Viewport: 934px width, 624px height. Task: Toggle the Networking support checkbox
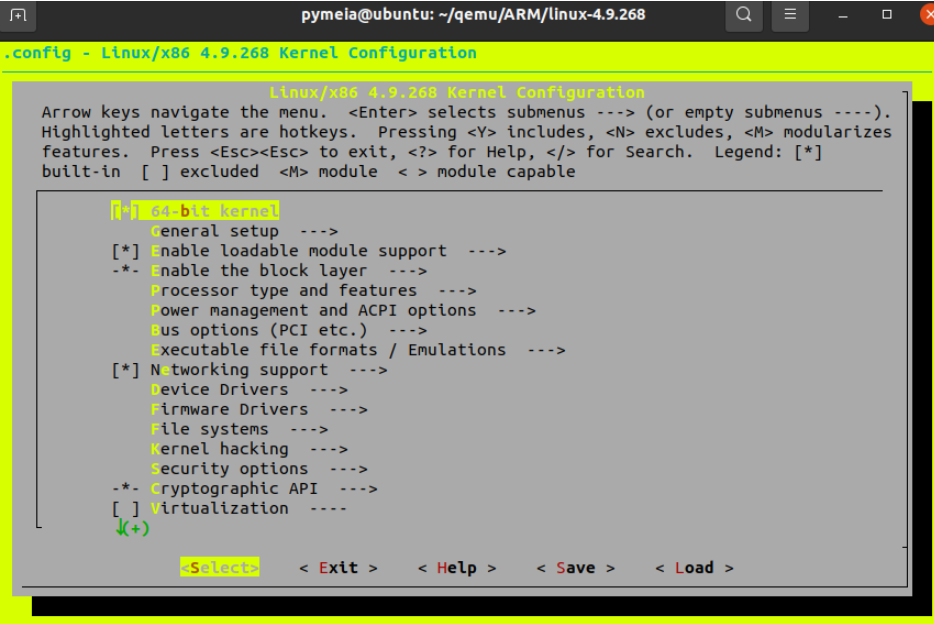(x=126, y=370)
